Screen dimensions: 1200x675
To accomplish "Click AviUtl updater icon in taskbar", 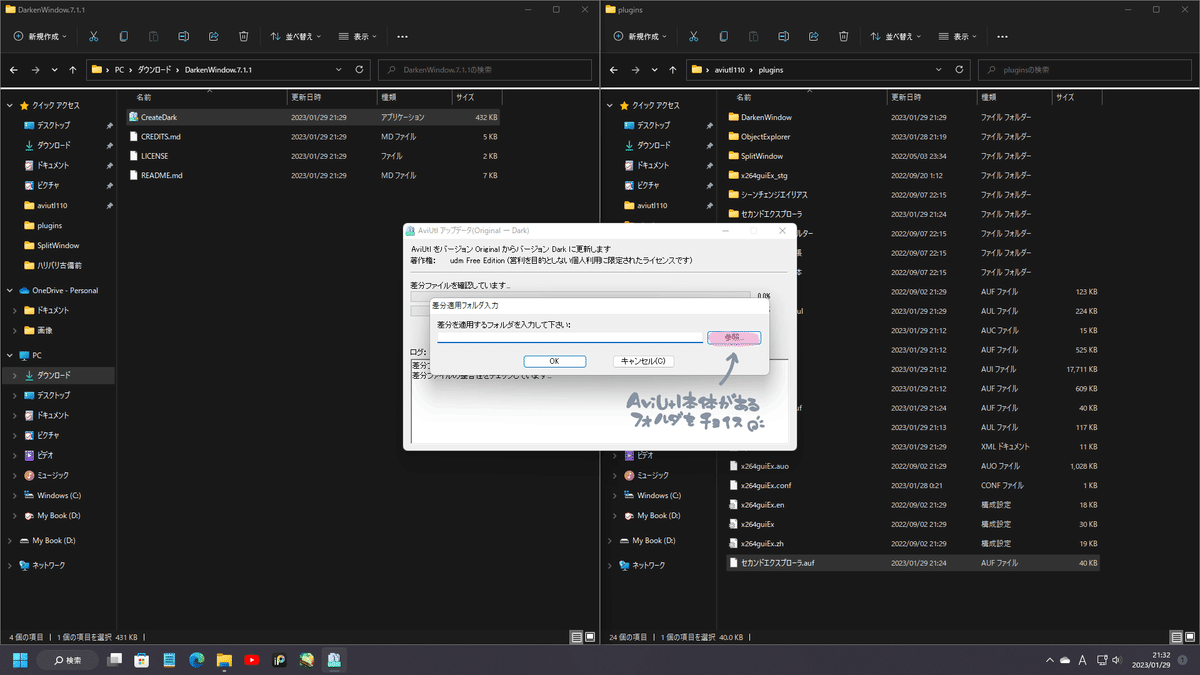I will pos(334,660).
